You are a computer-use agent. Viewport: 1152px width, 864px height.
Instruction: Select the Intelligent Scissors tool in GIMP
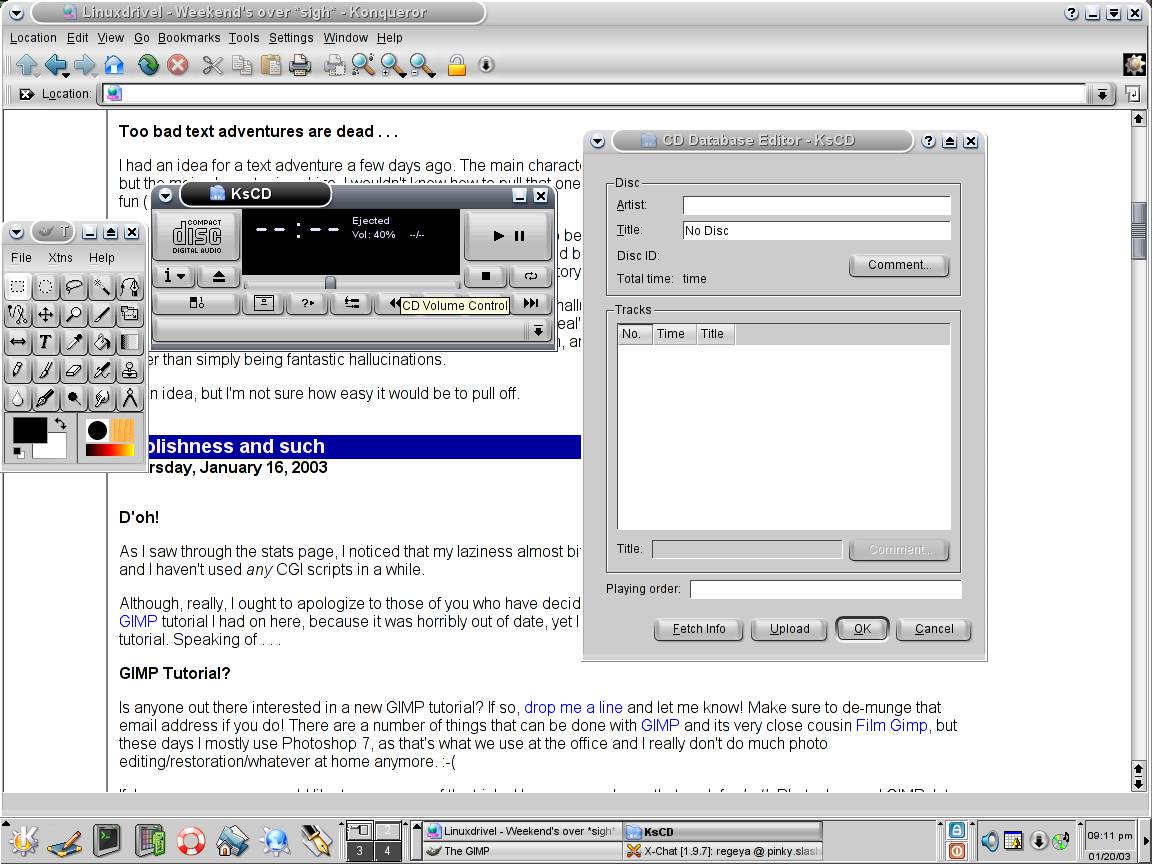(x=18, y=314)
